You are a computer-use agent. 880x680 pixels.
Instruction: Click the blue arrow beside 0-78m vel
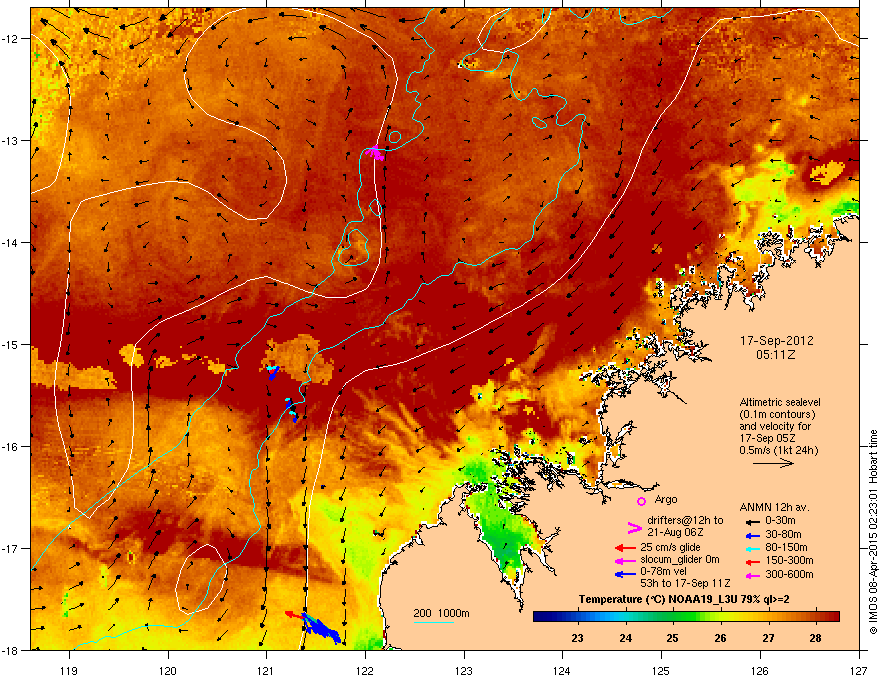[625, 574]
